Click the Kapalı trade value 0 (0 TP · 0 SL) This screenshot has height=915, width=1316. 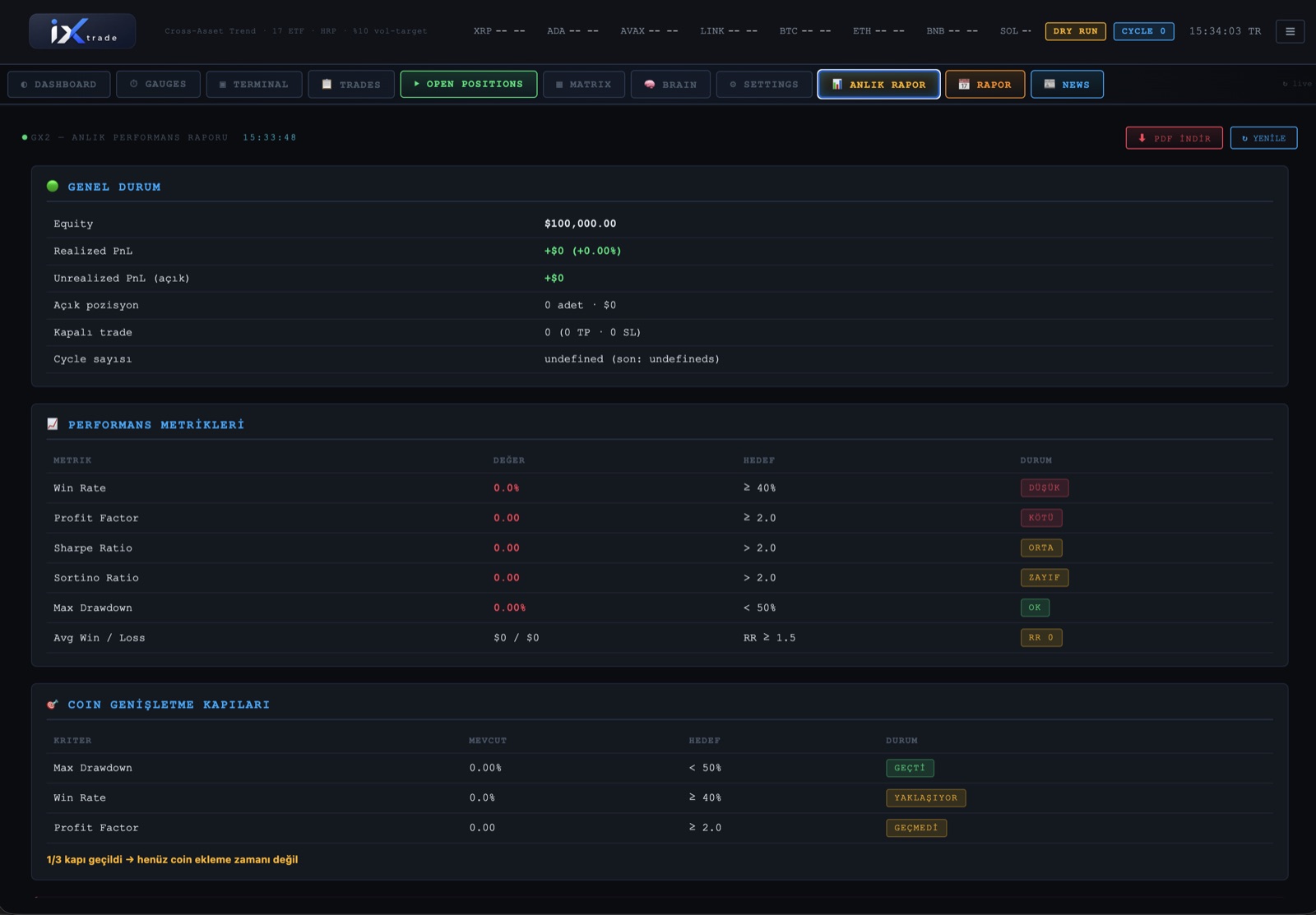[x=592, y=332]
